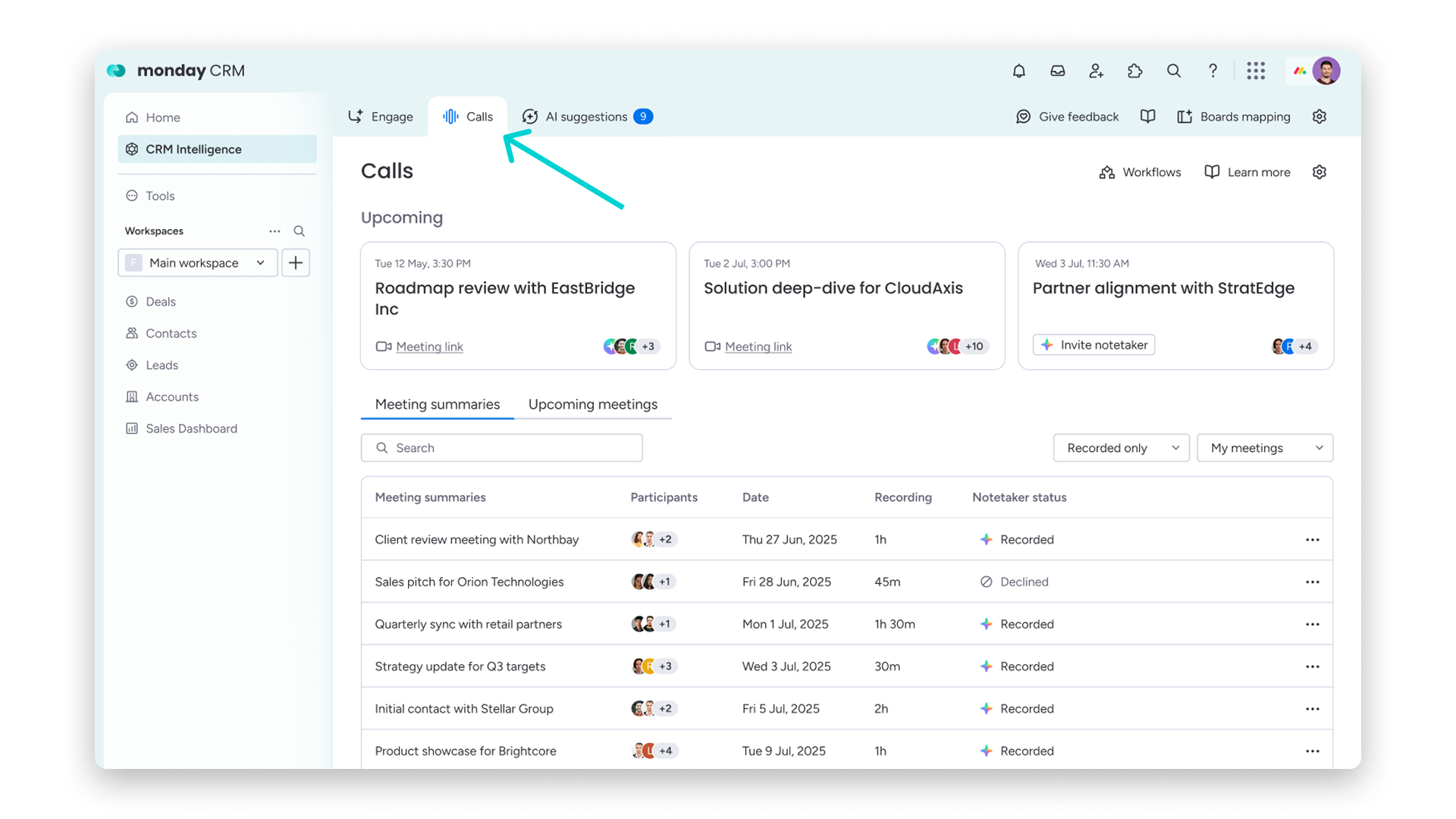
Task: Select the Meeting summaries tab
Action: [438, 404]
